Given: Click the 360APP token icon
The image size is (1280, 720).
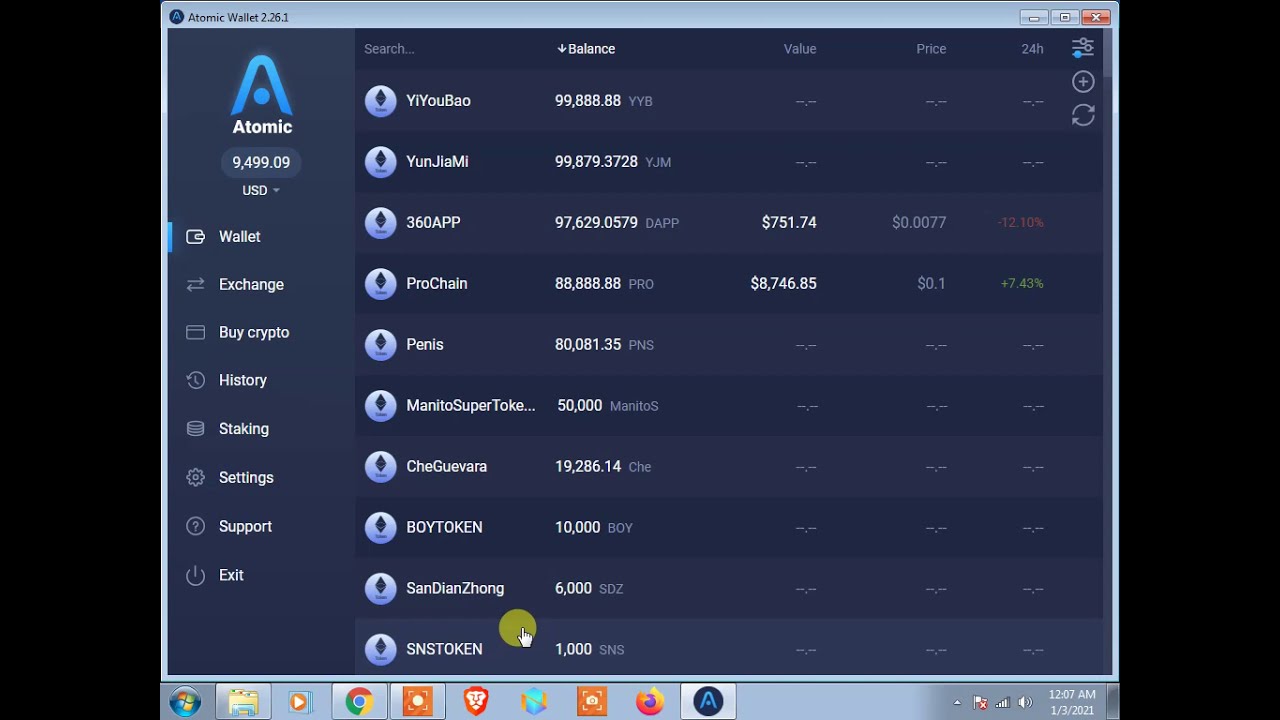Looking at the screenshot, I should coord(380,223).
